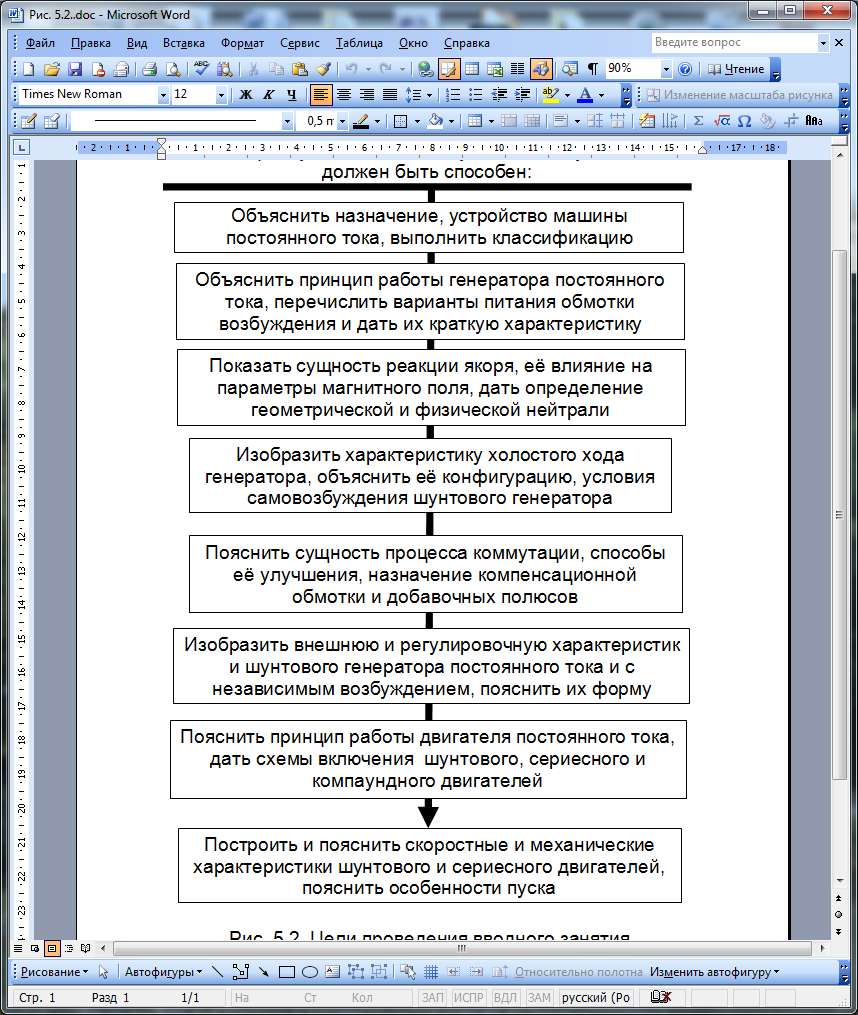Open the line style dropdown
Image resolution: width=858 pixels, height=1015 pixels.
point(287,121)
